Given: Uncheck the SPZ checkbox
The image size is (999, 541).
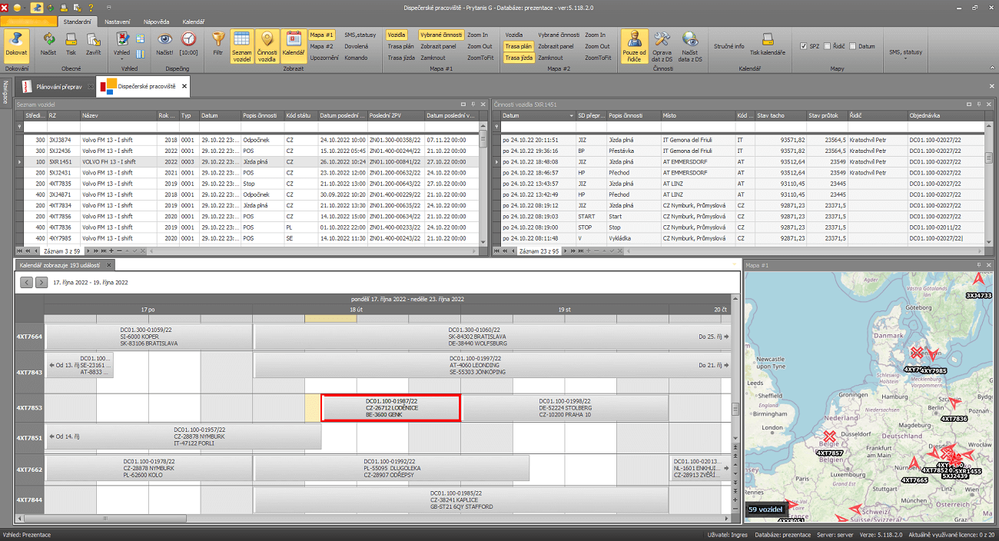Looking at the screenshot, I should 804,46.
